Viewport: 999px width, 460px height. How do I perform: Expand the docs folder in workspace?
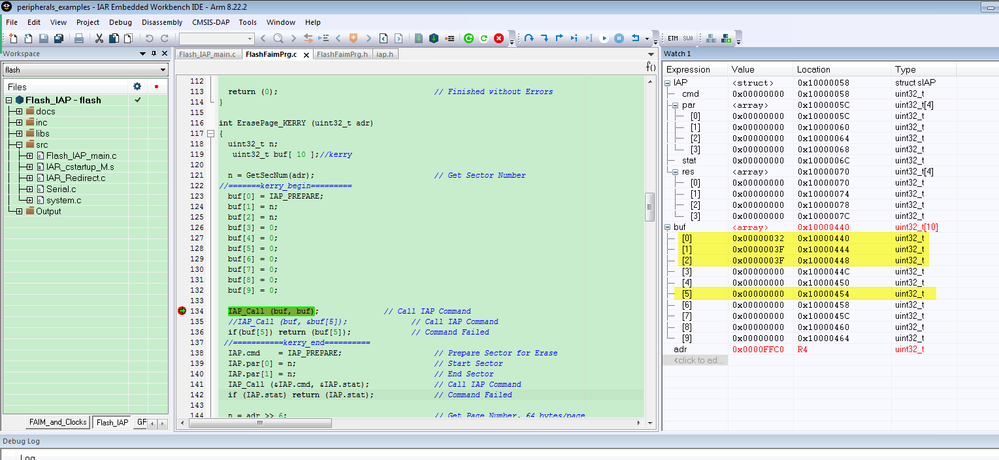19,111
